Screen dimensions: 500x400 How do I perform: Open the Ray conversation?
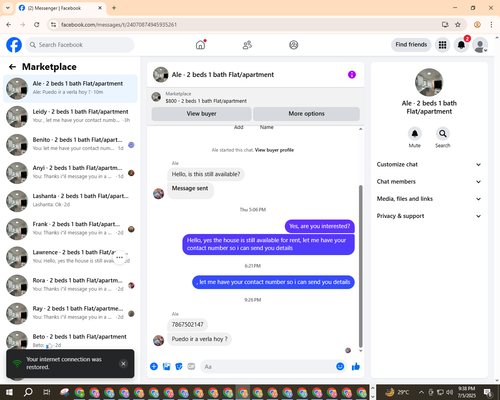(70, 313)
